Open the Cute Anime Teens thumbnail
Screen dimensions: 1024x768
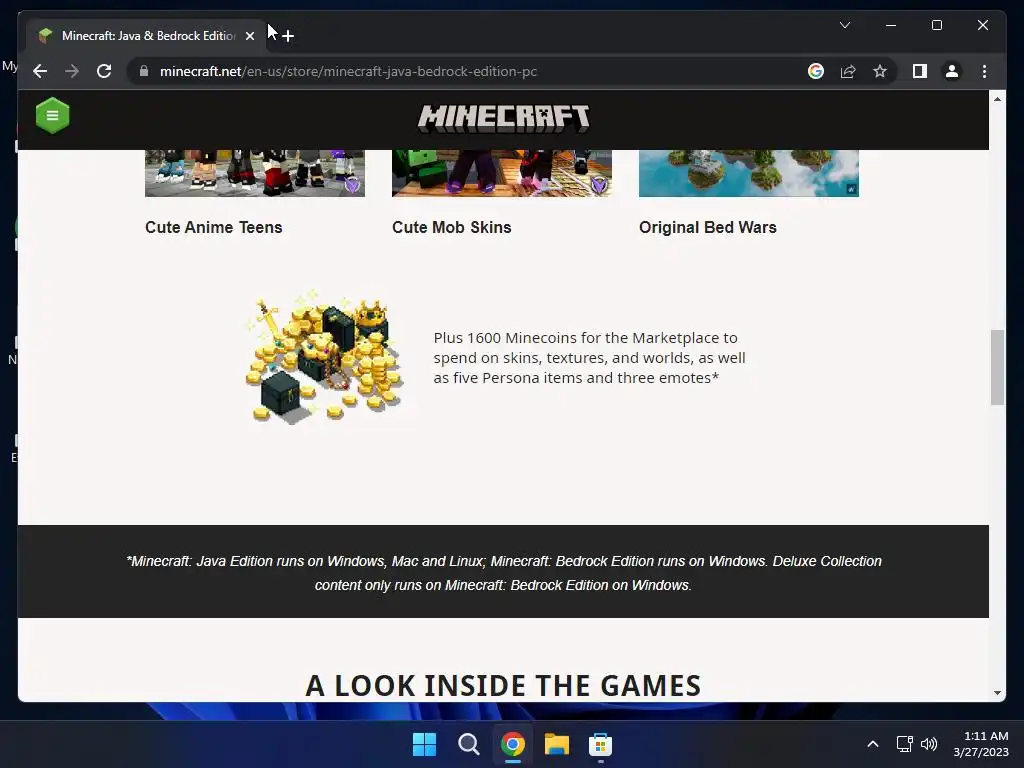pyautogui.click(x=255, y=173)
